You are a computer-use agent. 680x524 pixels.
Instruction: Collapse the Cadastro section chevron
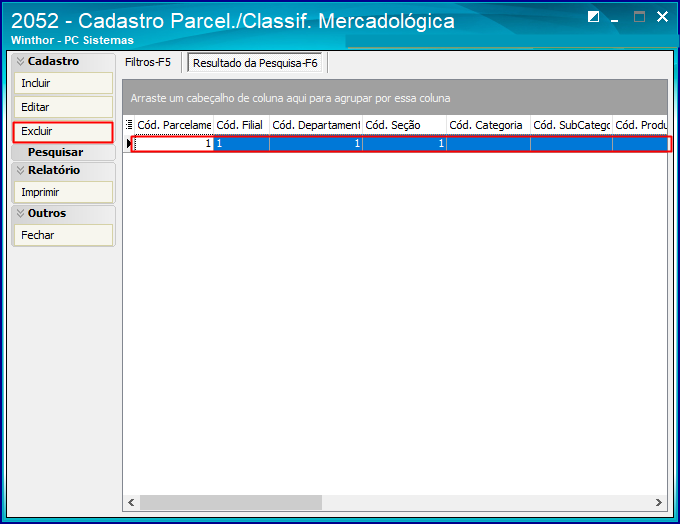(20, 61)
